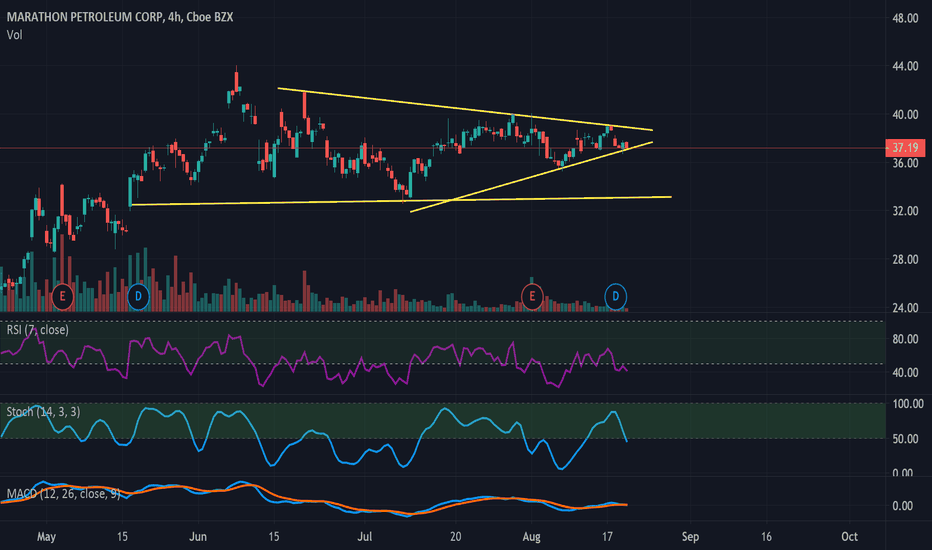Click the 17 date label in August
Image resolution: width=932 pixels, height=550 pixels.
pyautogui.click(x=607, y=536)
